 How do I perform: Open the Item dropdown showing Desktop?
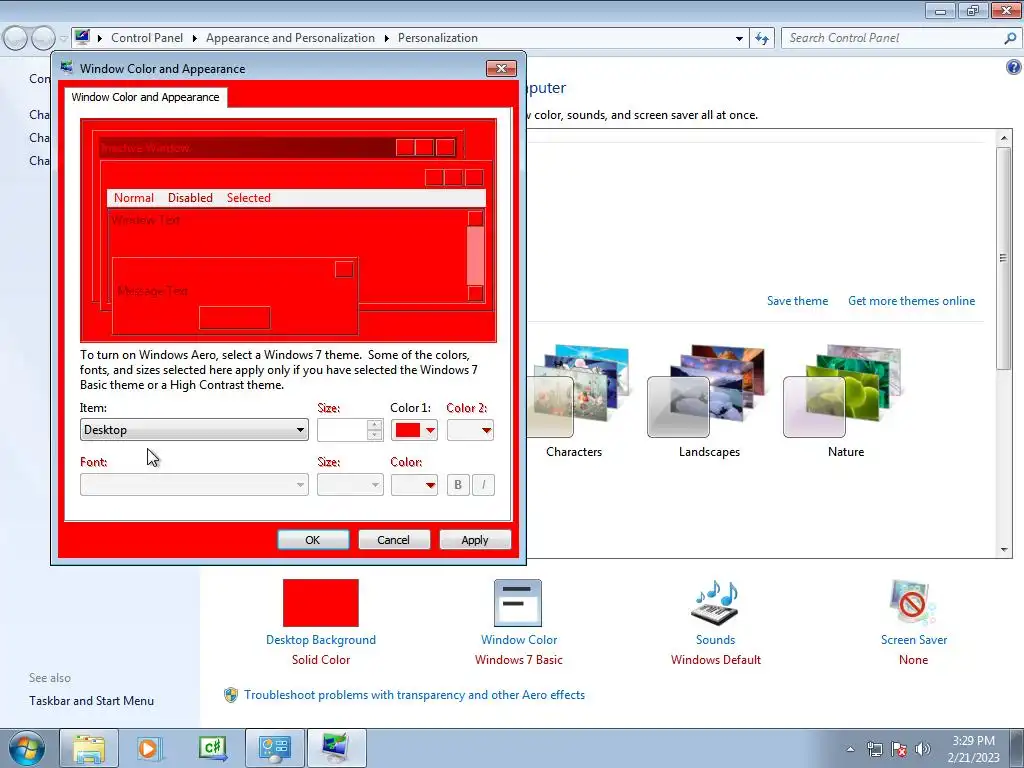194,430
